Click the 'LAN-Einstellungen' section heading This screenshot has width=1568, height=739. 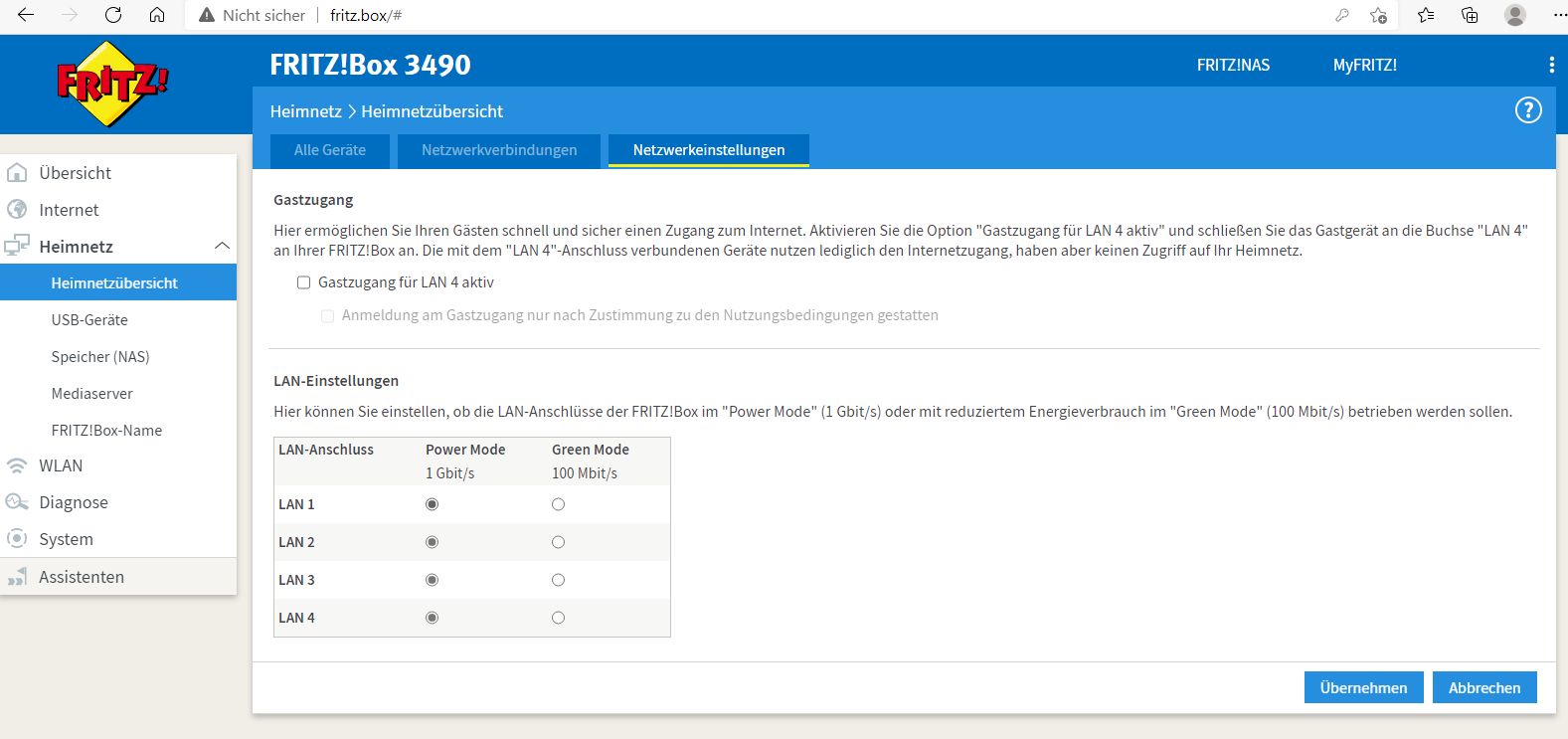336,381
